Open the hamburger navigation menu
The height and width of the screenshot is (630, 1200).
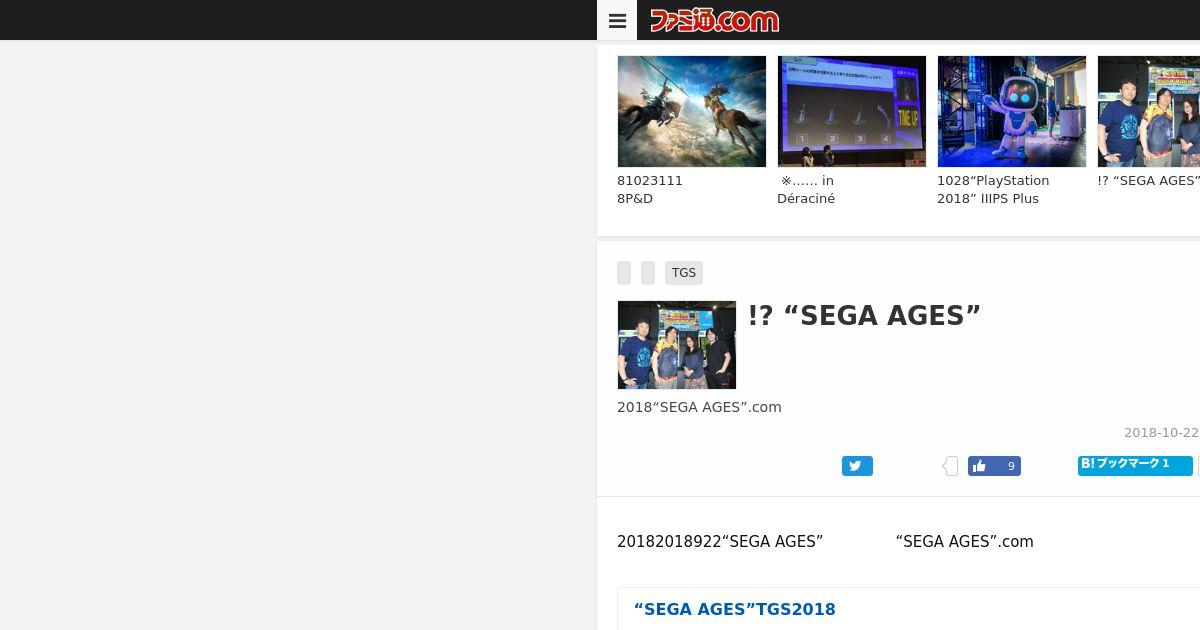pos(617,20)
